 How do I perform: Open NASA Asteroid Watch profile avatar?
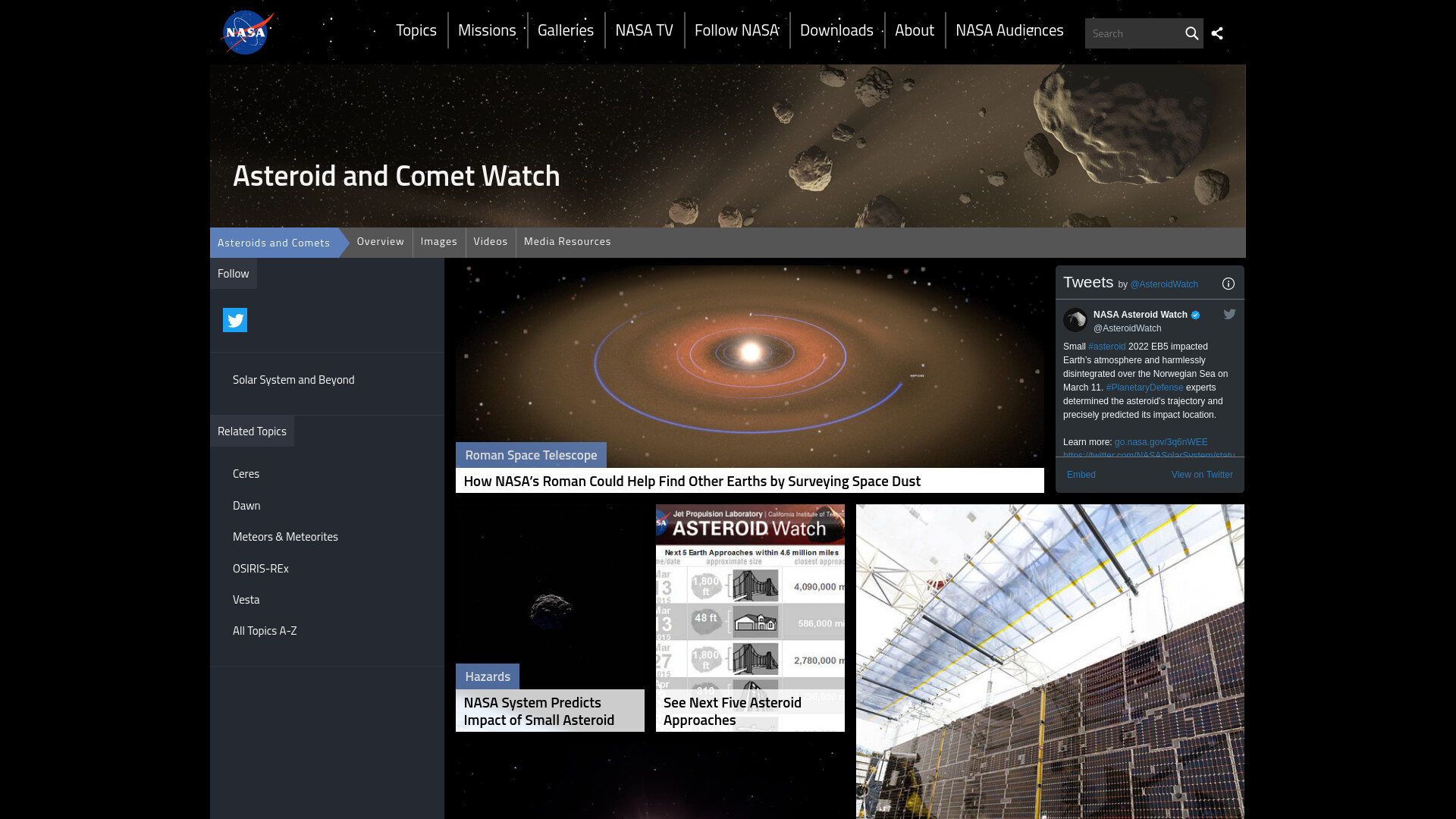pyautogui.click(x=1075, y=320)
